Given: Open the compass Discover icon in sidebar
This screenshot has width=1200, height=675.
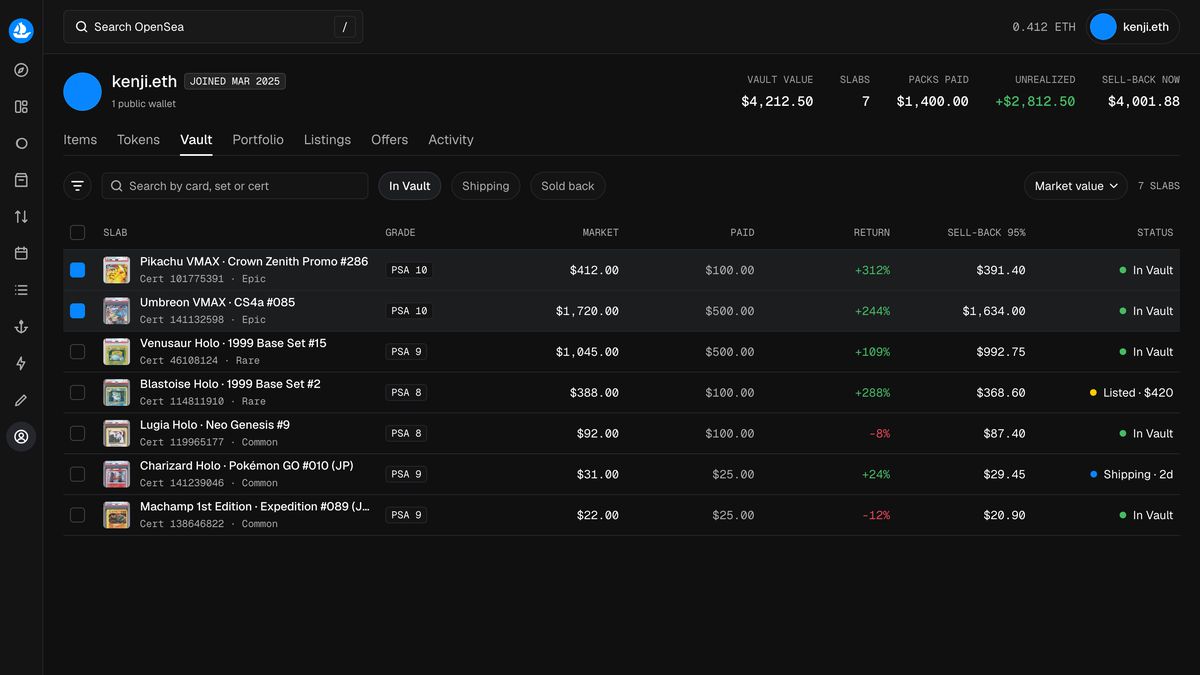Looking at the screenshot, I should coord(21,70).
